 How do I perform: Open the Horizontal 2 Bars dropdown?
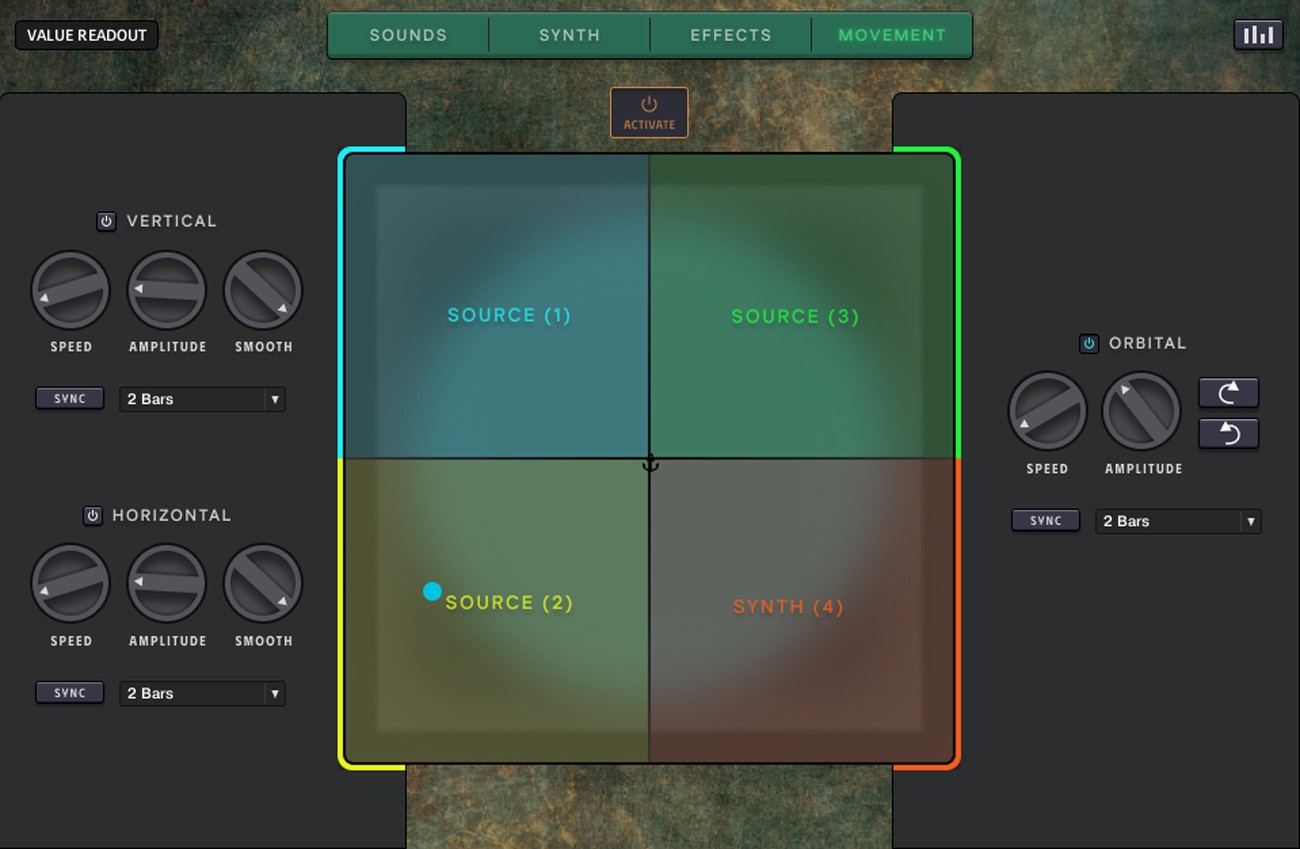202,693
